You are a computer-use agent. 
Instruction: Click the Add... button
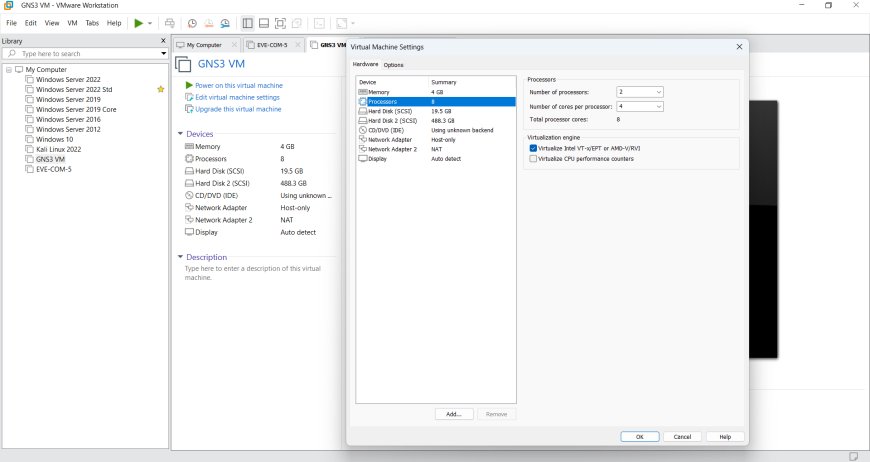pos(454,414)
